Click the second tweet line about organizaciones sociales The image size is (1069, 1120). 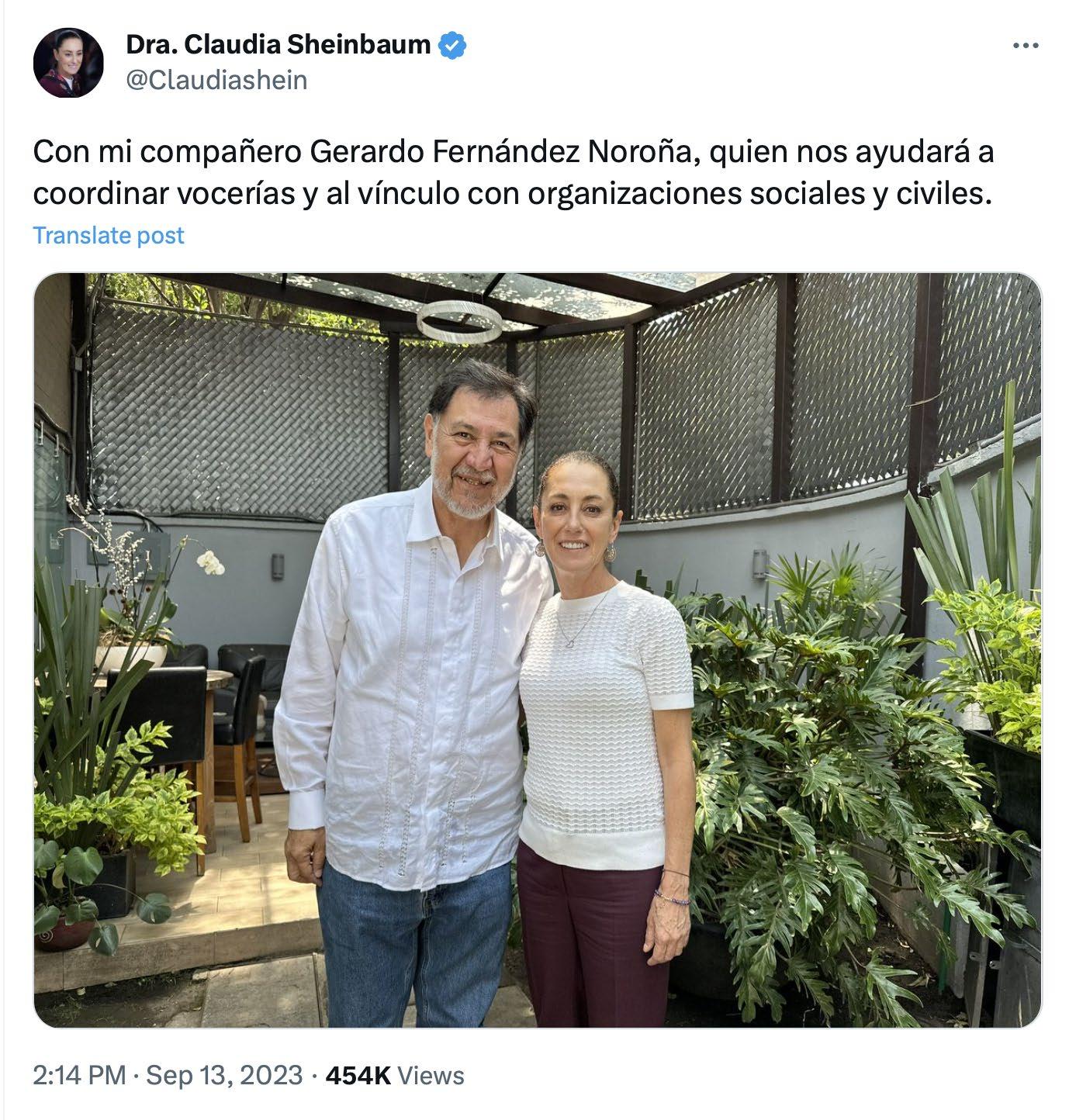click(513, 194)
